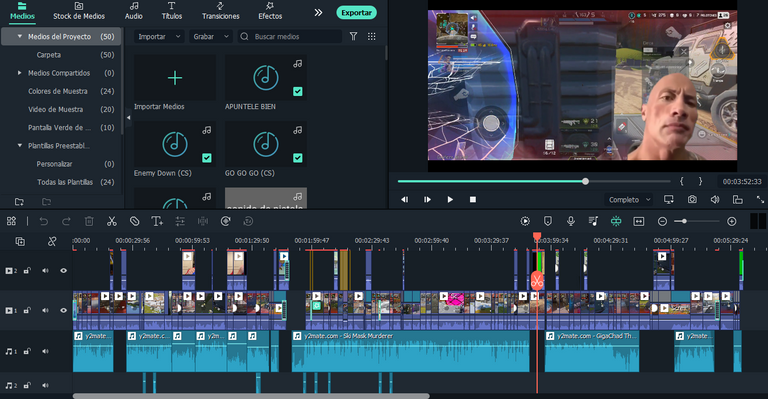Select Video de Muestra

coord(55,109)
